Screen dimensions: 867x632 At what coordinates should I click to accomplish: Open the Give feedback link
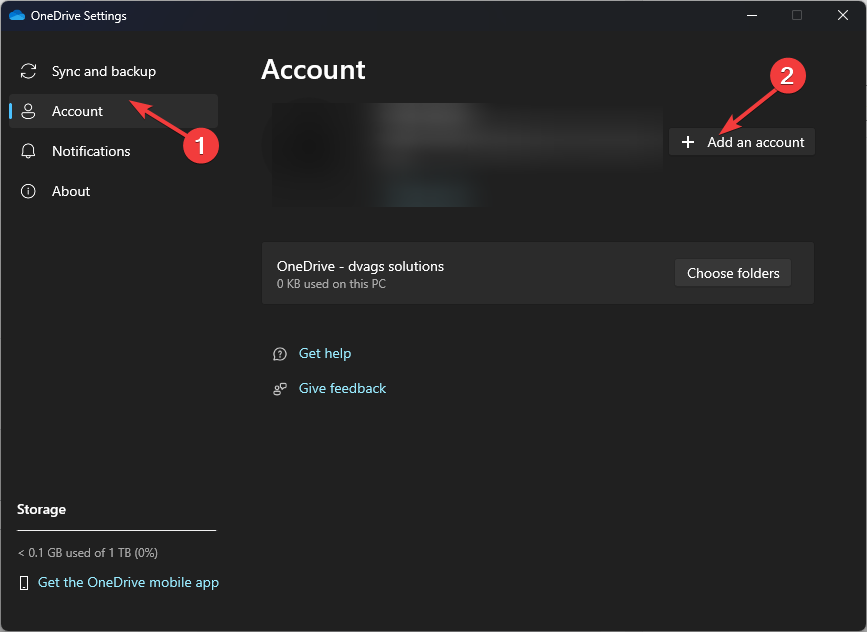tap(342, 388)
